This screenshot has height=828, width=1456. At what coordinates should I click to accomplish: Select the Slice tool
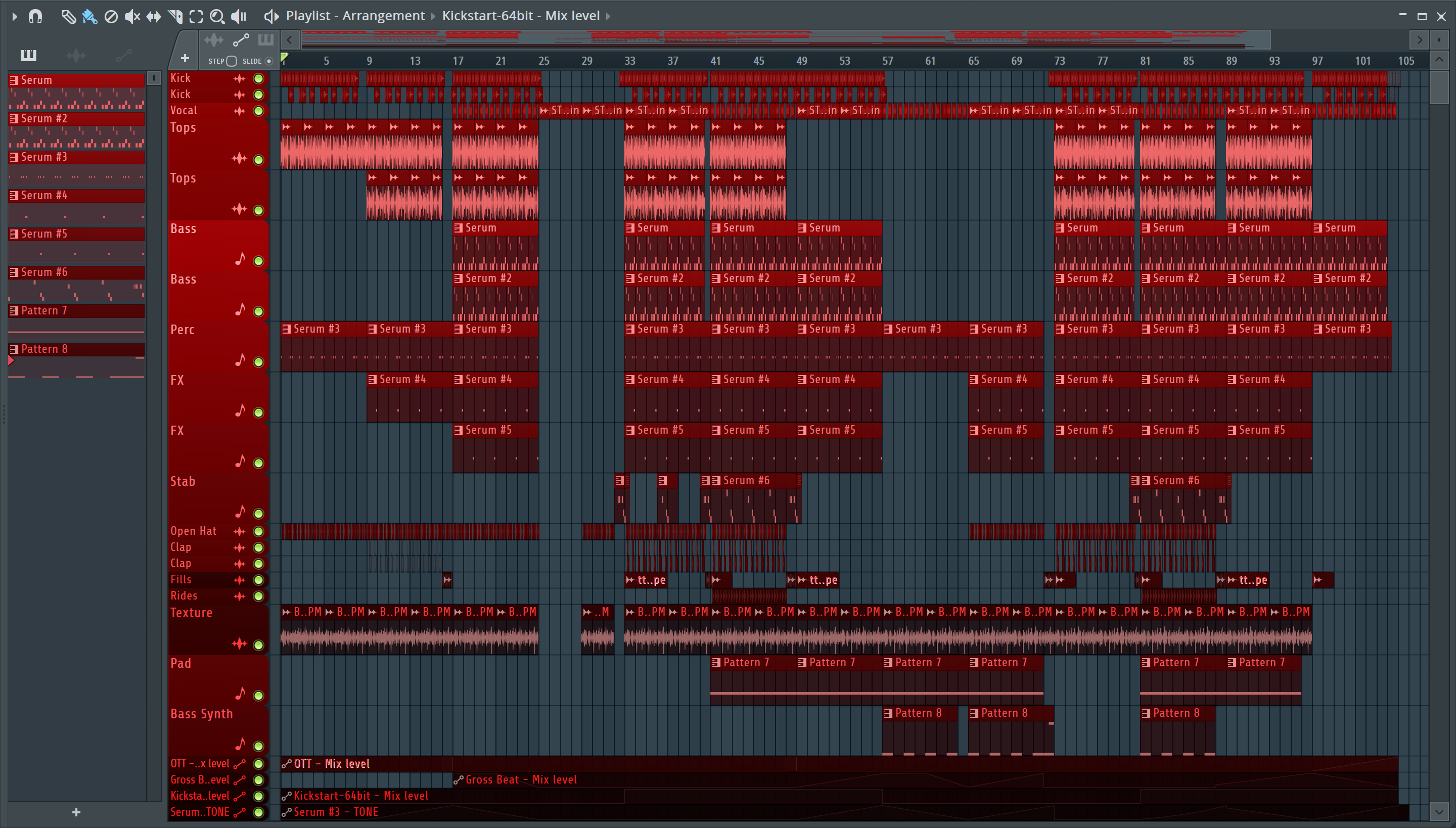pos(175,17)
